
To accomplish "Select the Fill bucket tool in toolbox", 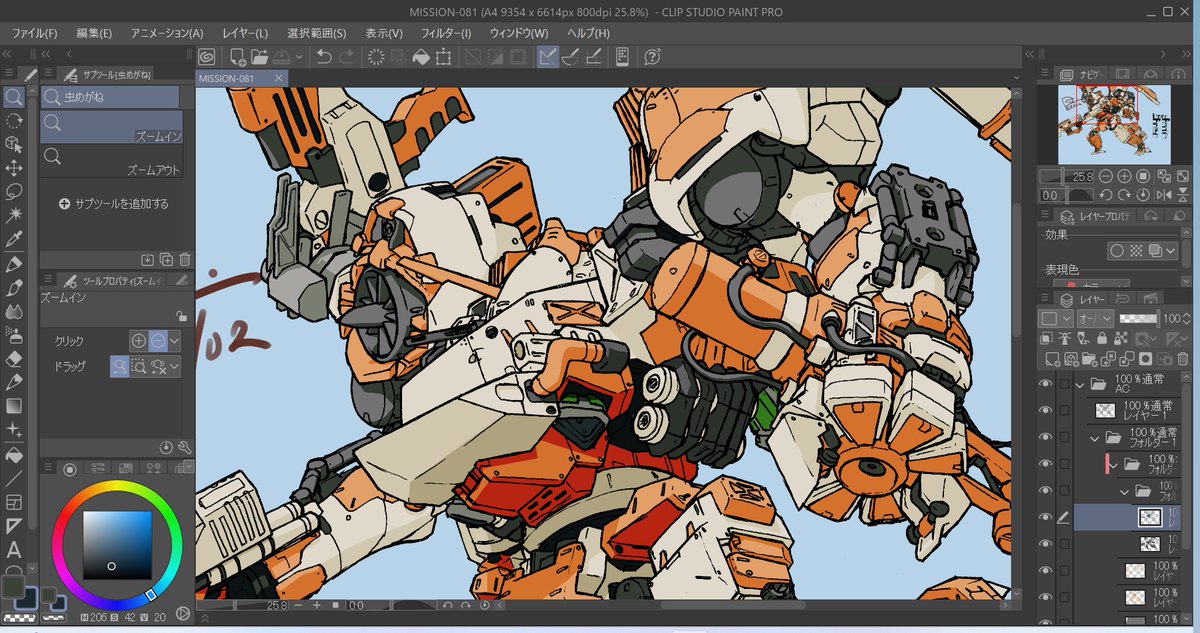I will [x=14, y=454].
